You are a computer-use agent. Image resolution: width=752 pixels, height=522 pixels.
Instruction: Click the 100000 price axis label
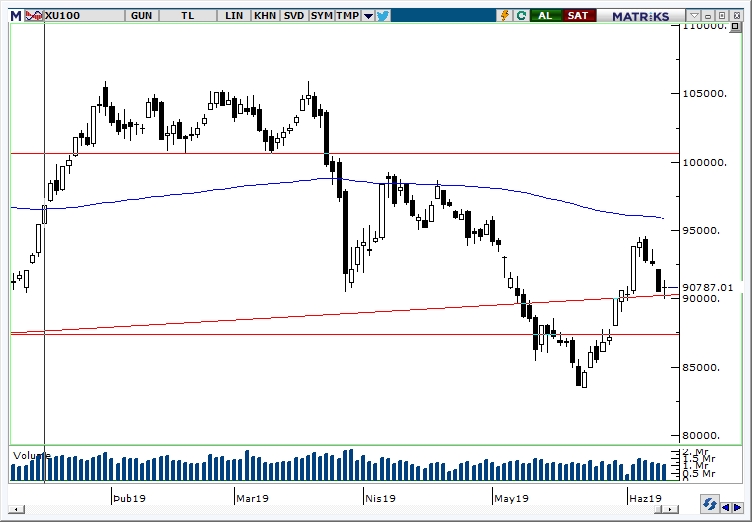705,163
